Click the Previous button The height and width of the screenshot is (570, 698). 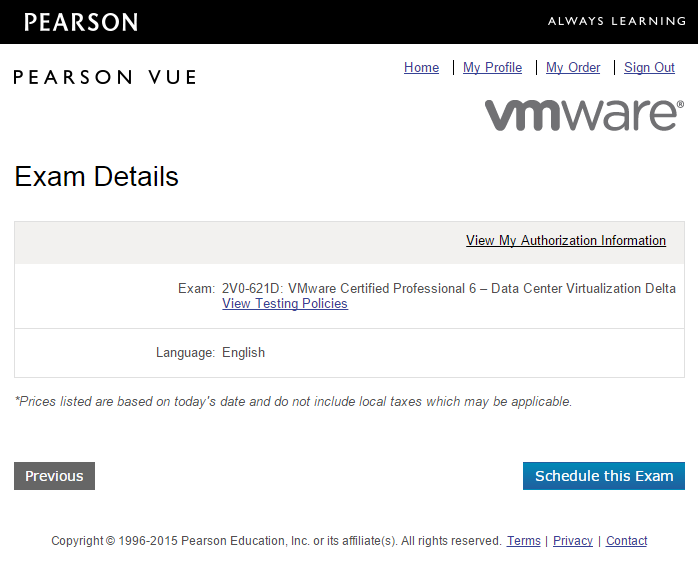tap(54, 476)
